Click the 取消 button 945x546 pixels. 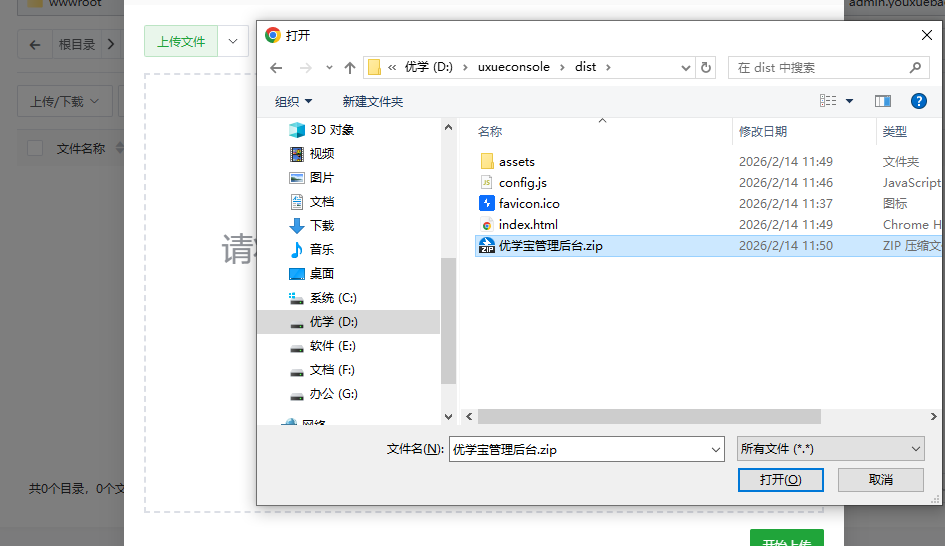881,480
